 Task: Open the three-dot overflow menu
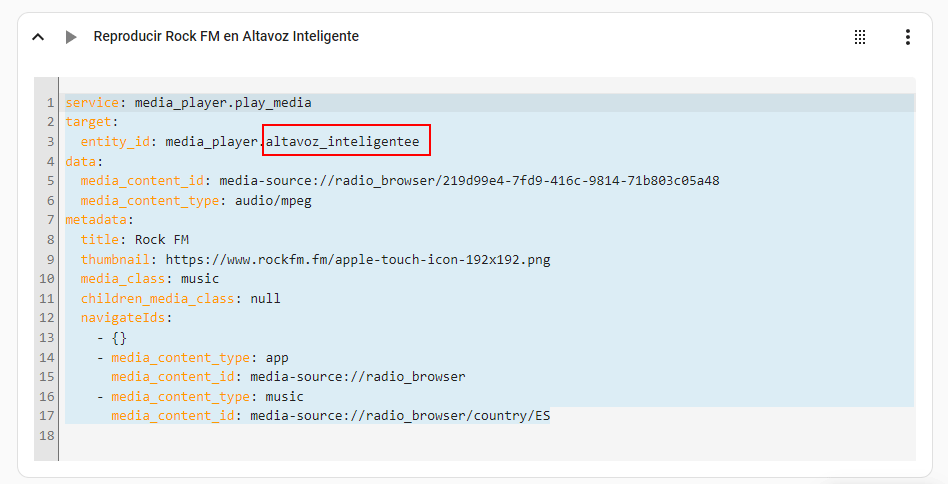[x=907, y=37]
